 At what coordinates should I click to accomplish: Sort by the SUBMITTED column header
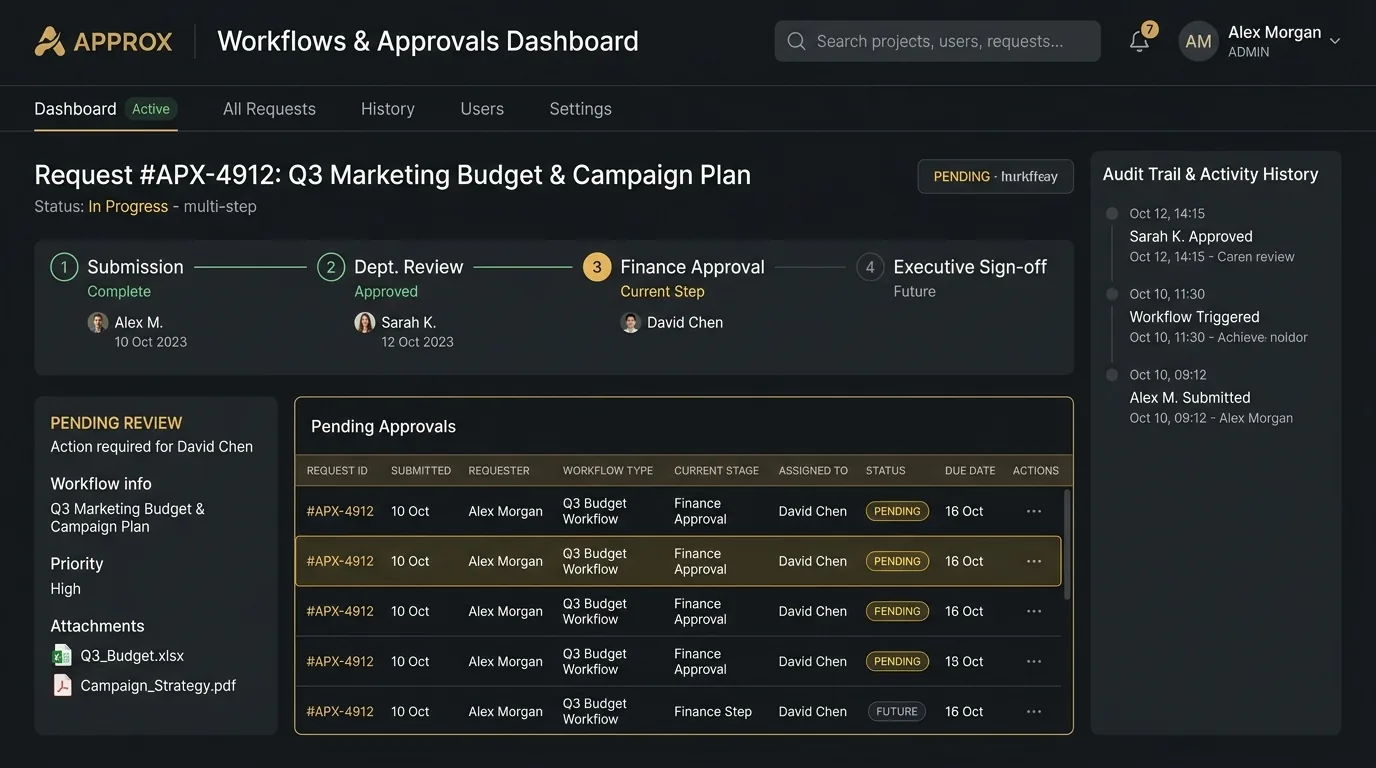click(421, 470)
